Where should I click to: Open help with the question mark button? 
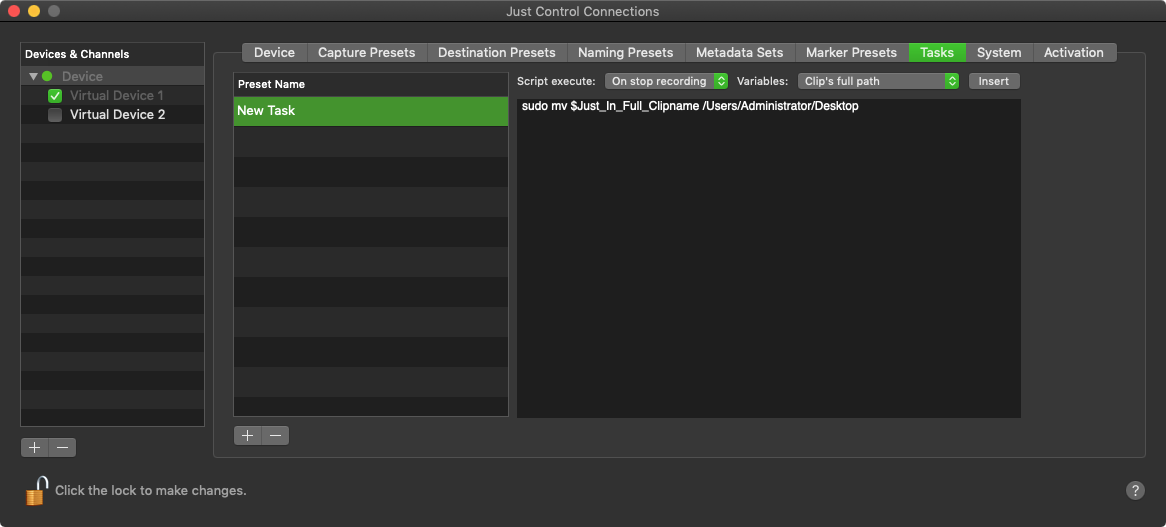pos(1135,490)
